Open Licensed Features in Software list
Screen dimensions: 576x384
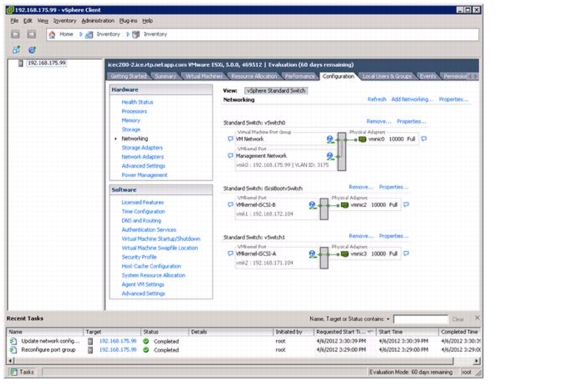143,202
